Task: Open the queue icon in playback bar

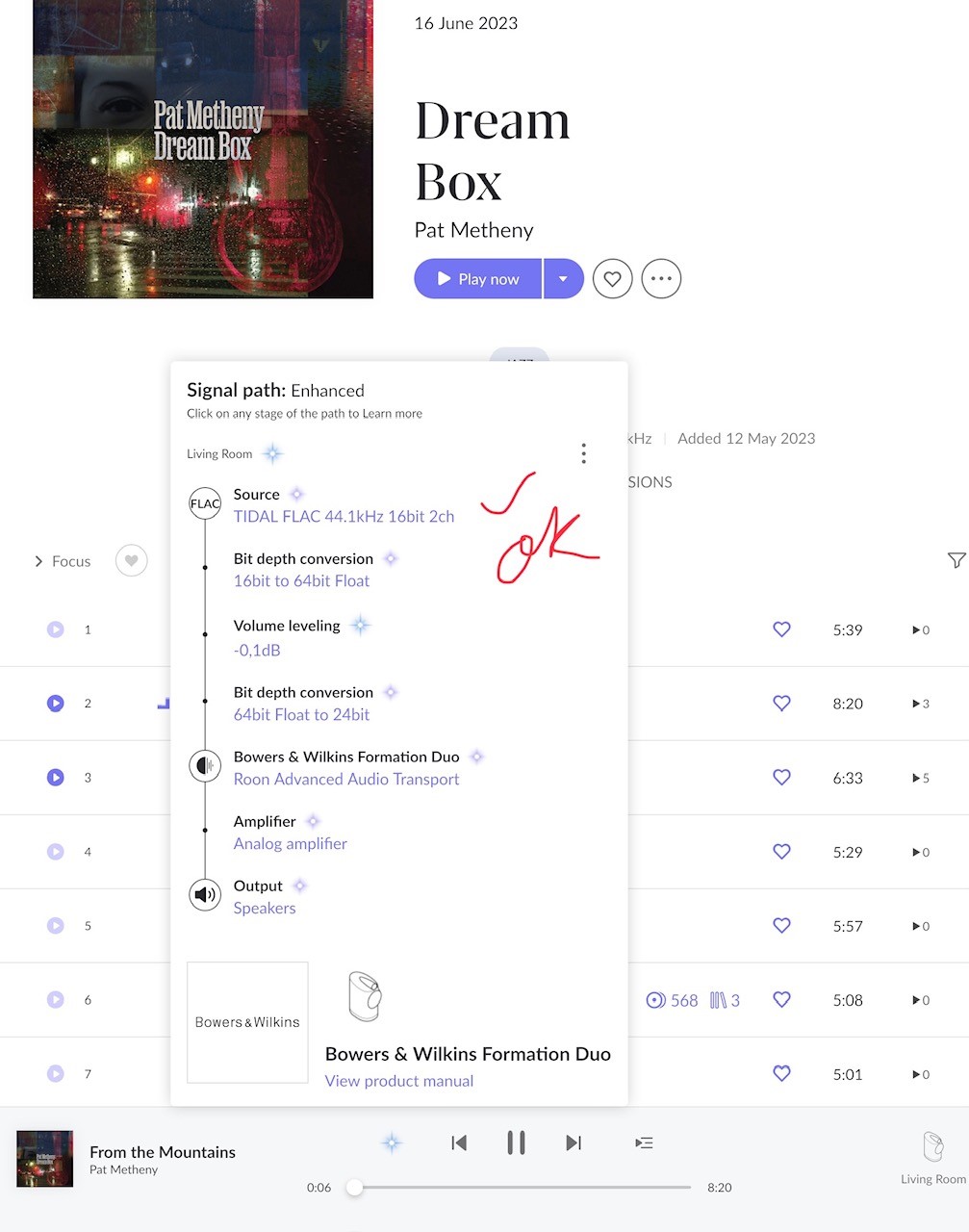Action: point(644,1142)
